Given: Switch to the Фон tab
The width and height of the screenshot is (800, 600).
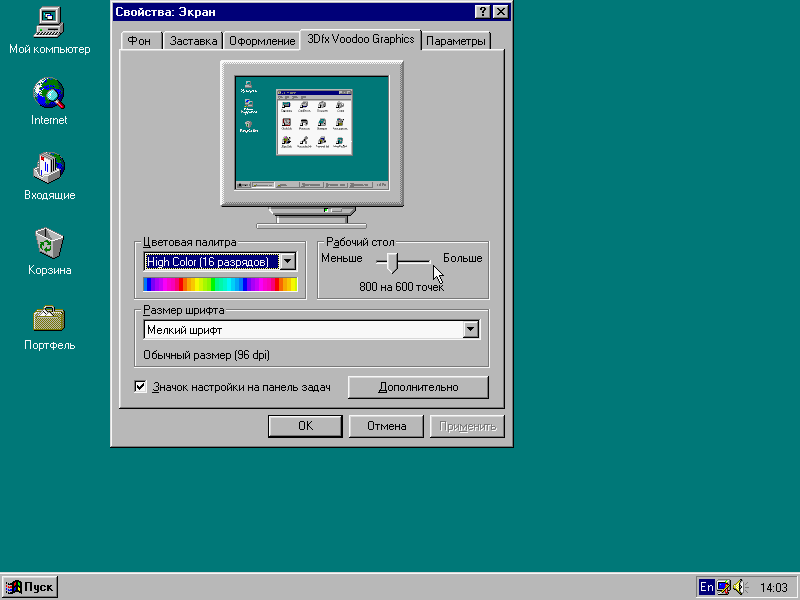Looking at the screenshot, I should tap(139, 41).
